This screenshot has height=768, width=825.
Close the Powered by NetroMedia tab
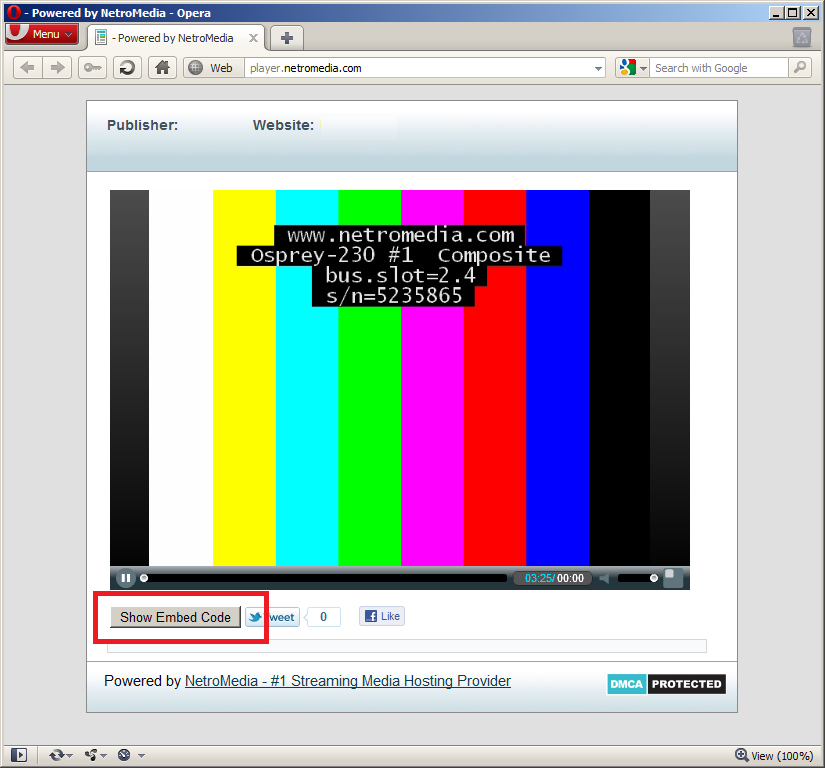tap(253, 38)
